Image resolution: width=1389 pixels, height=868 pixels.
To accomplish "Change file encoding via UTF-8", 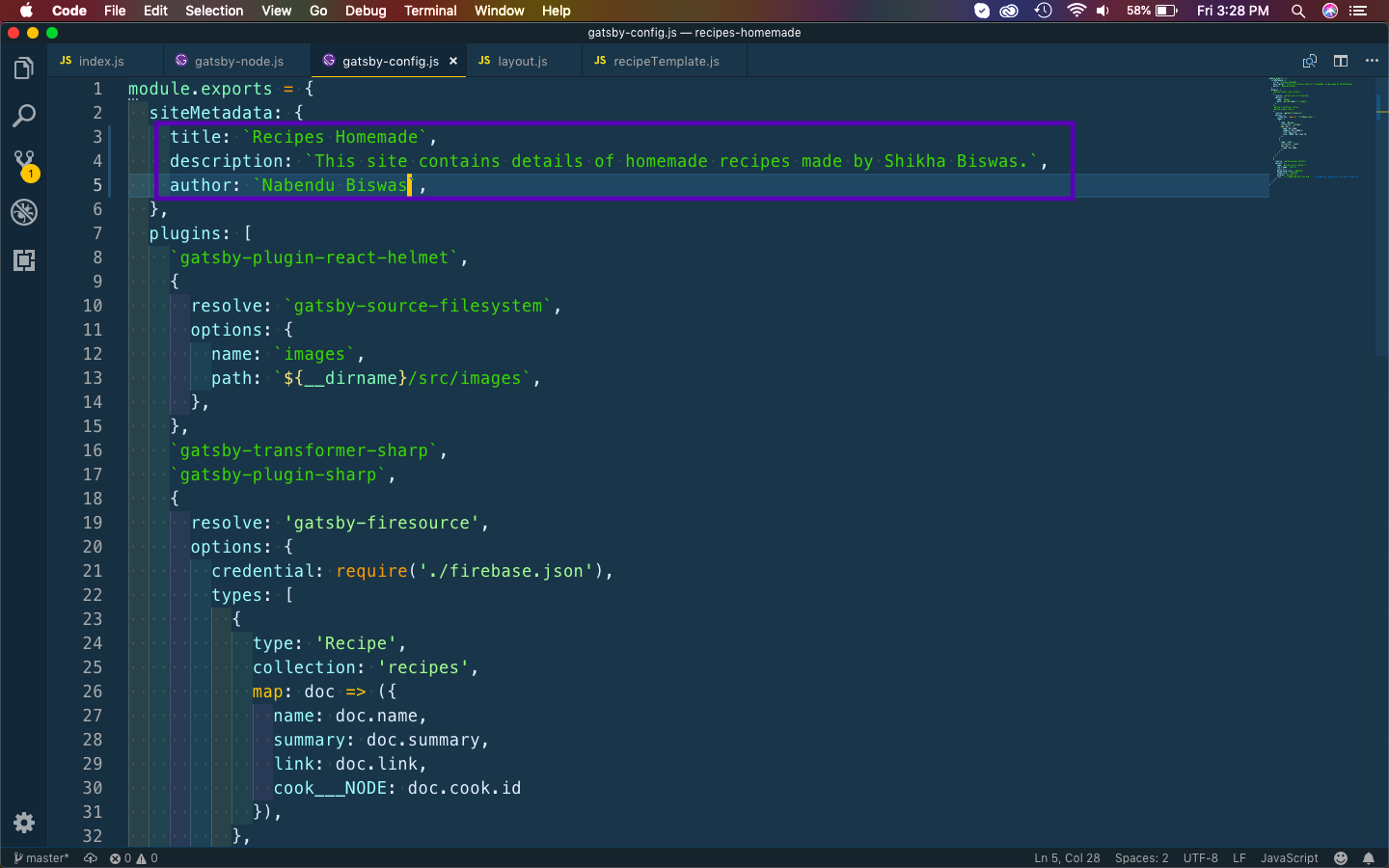I will coord(1201,858).
